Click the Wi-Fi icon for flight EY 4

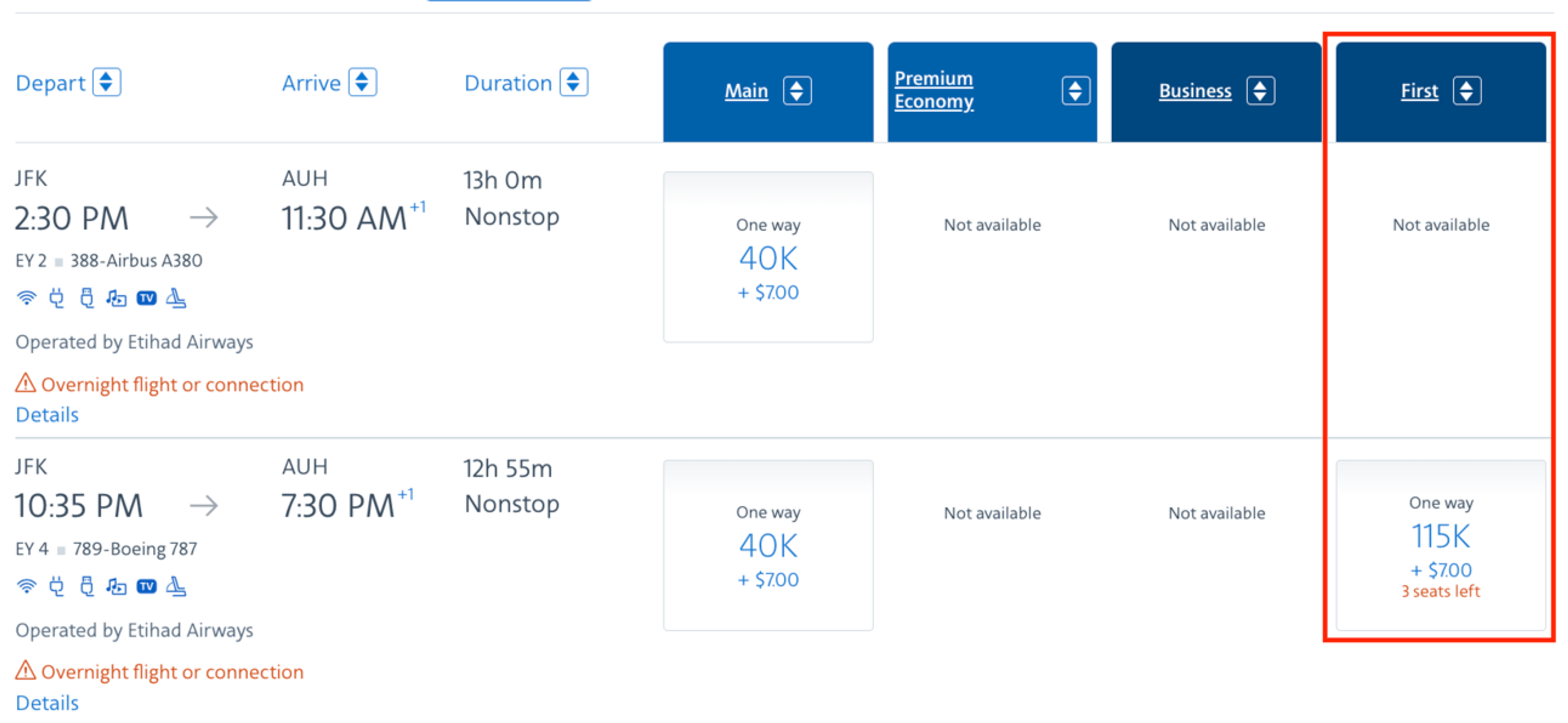point(26,586)
